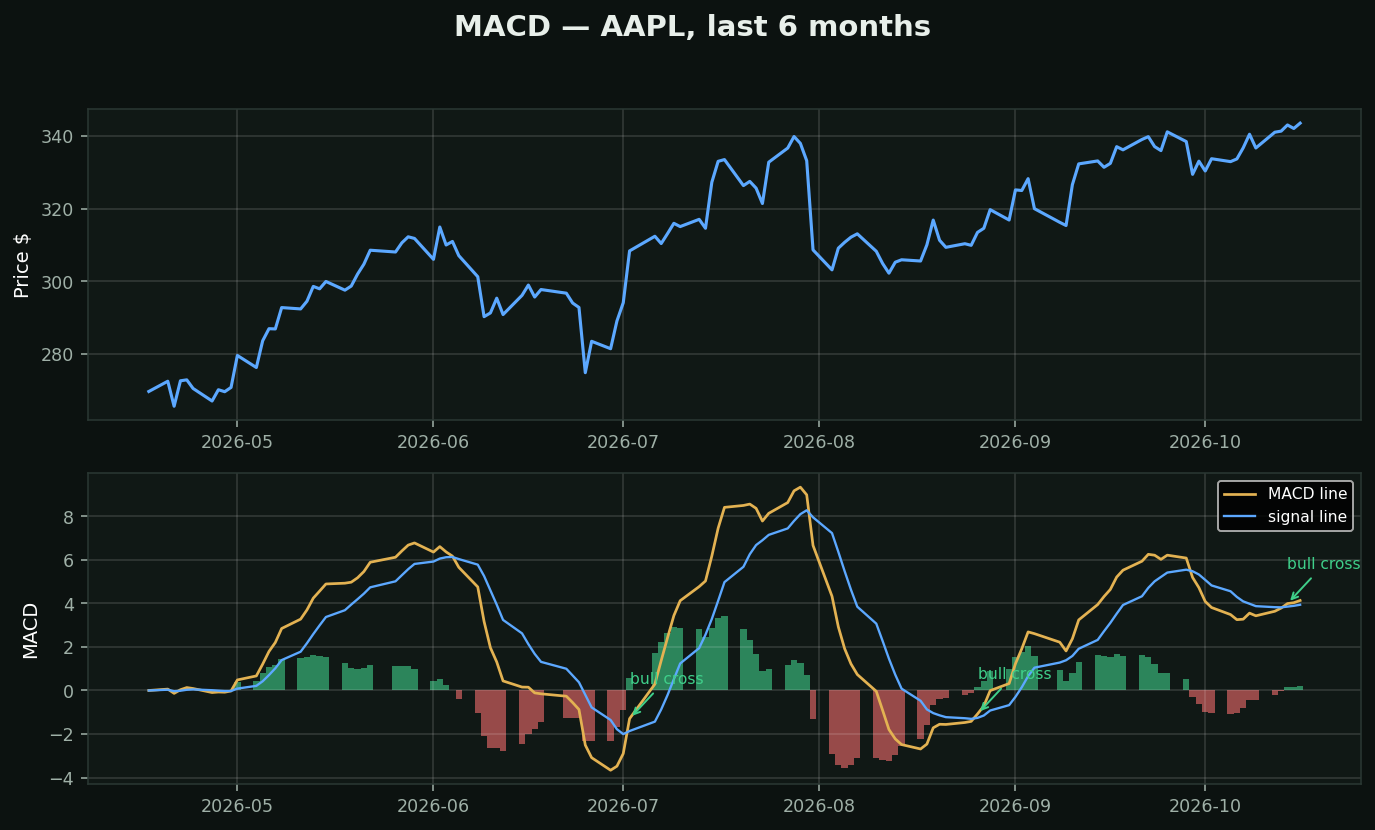Click the "bull cross" annotation near 2026-10

[1323, 564]
